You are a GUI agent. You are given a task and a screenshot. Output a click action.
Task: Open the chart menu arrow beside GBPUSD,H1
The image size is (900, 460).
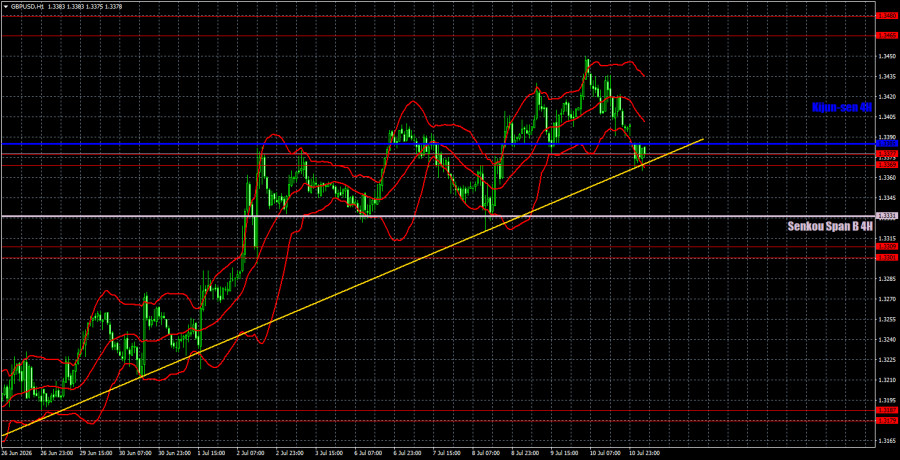point(6,6)
